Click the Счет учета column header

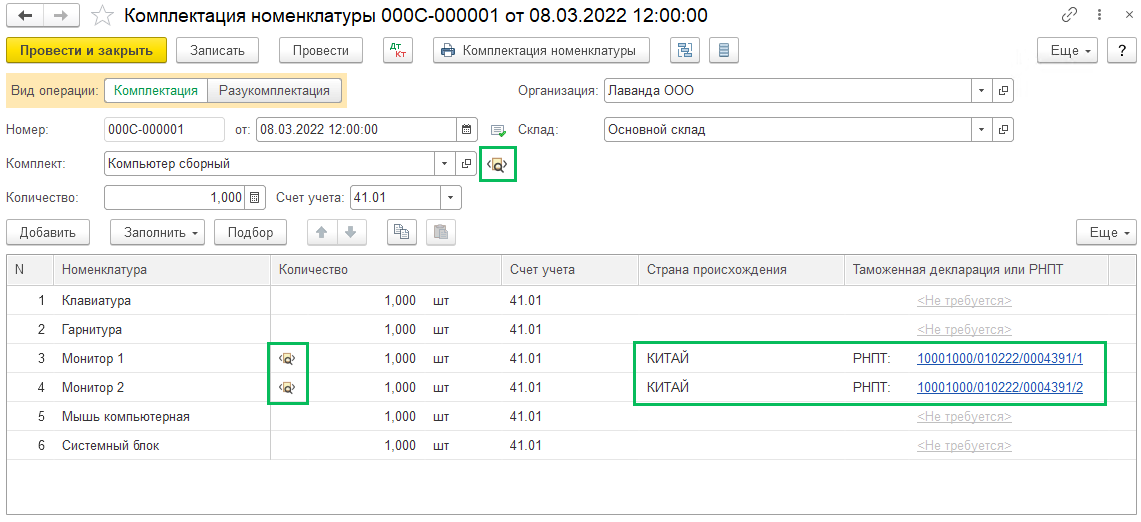[570, 269]
